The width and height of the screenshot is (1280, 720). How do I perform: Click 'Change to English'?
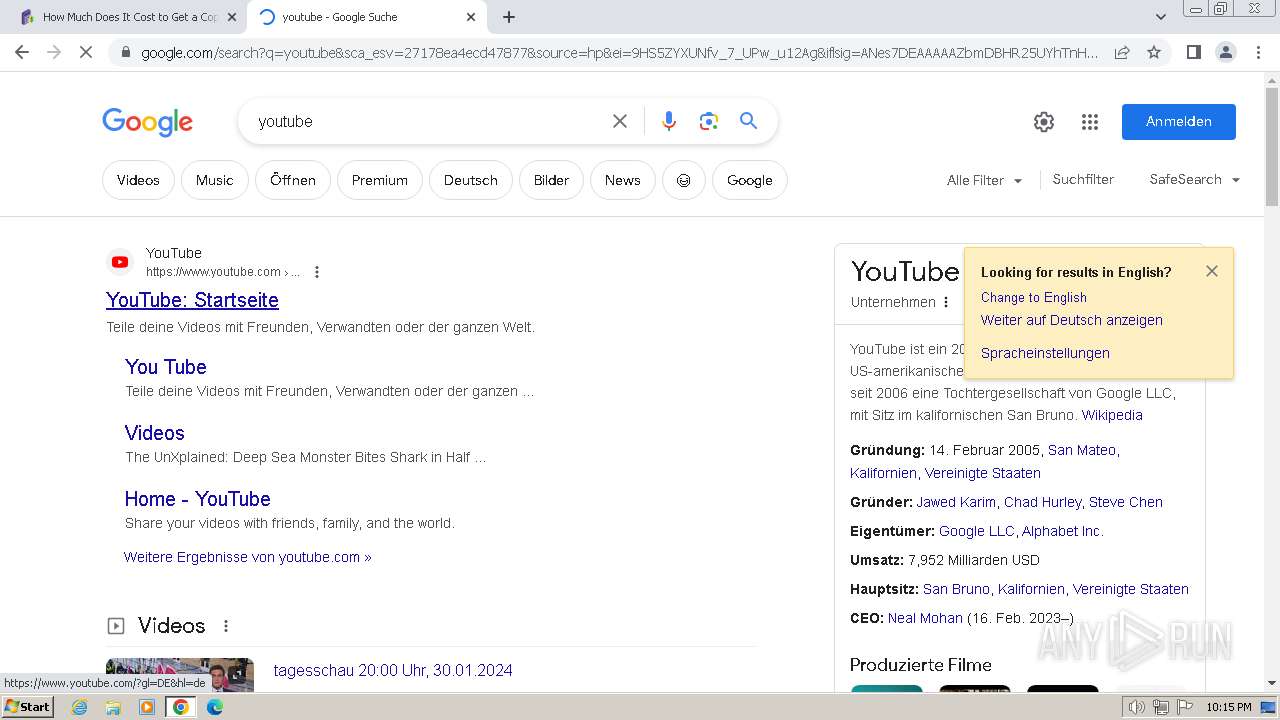(x=1034, y=297)
